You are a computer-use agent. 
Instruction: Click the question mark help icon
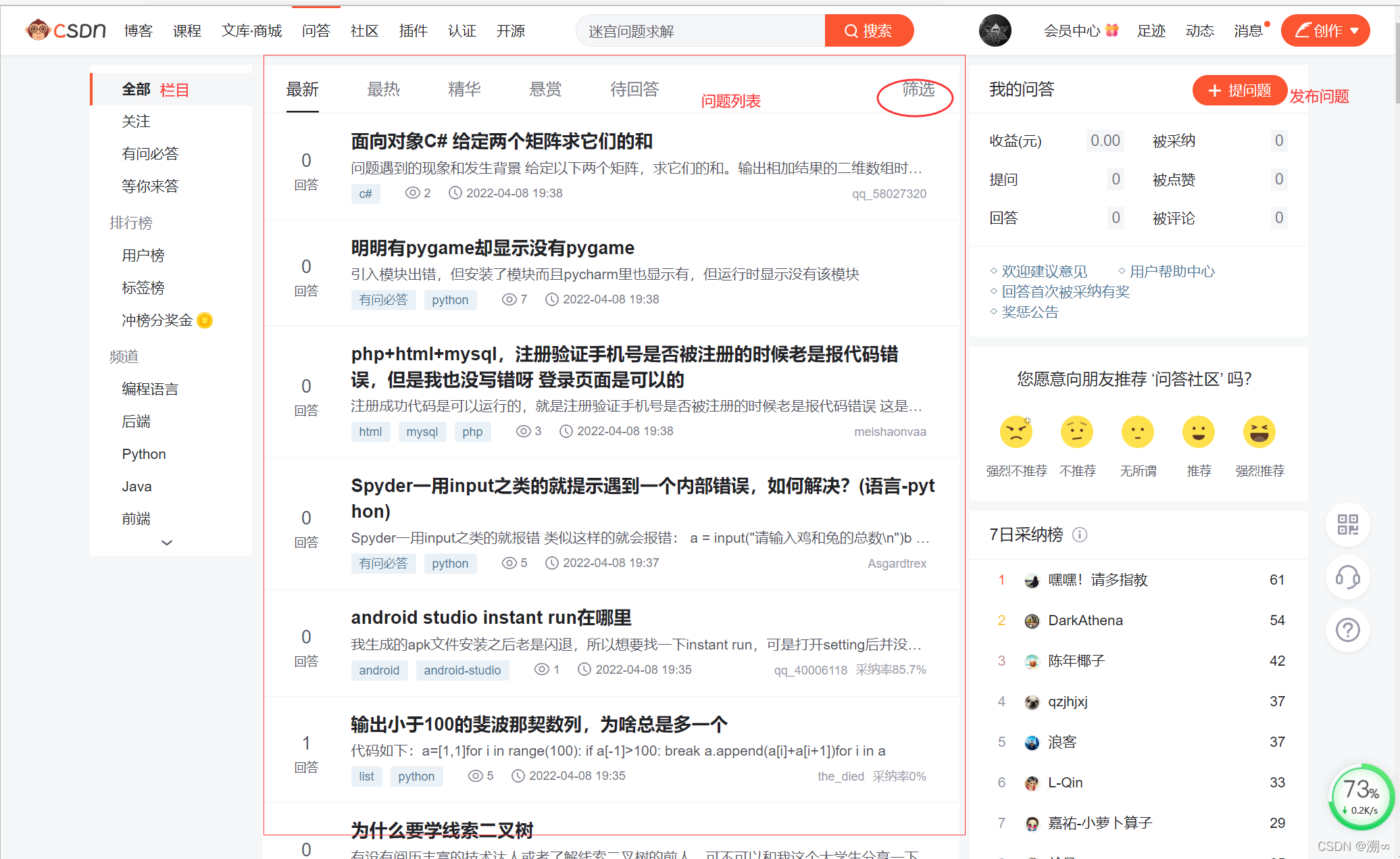click(x=1347, y=630)
